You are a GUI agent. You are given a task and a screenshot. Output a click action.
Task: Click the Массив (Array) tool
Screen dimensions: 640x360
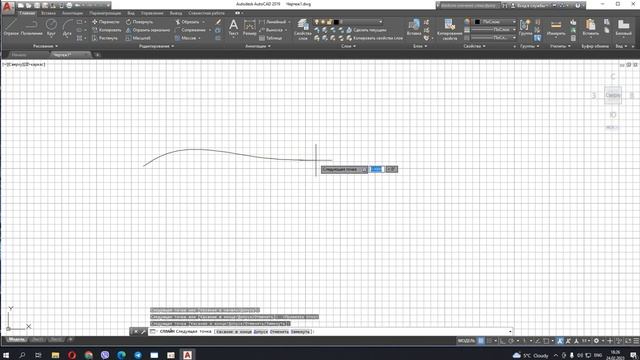(x=186, y=38)
